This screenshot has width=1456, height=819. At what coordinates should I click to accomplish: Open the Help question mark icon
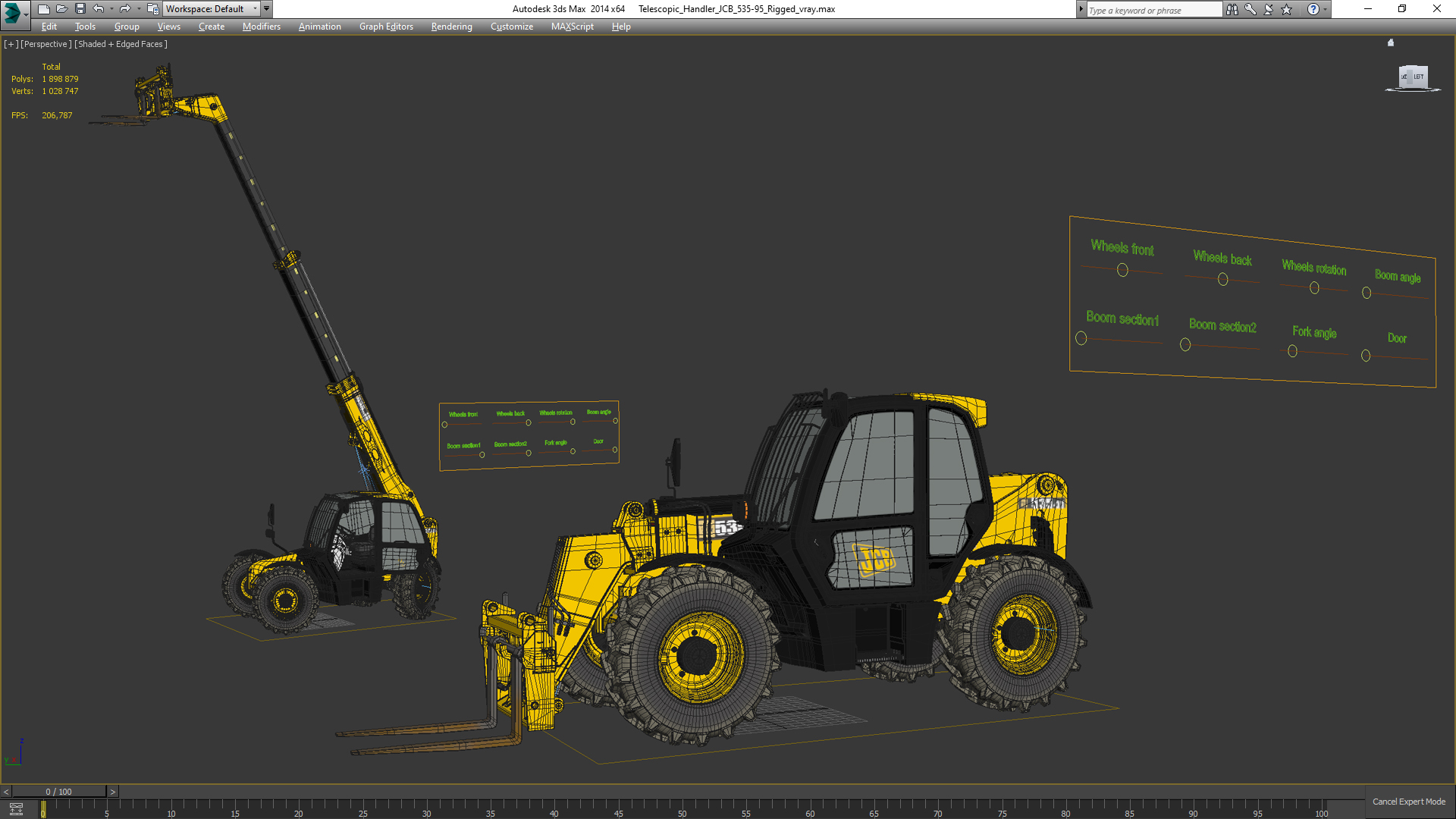(1313, 9)
